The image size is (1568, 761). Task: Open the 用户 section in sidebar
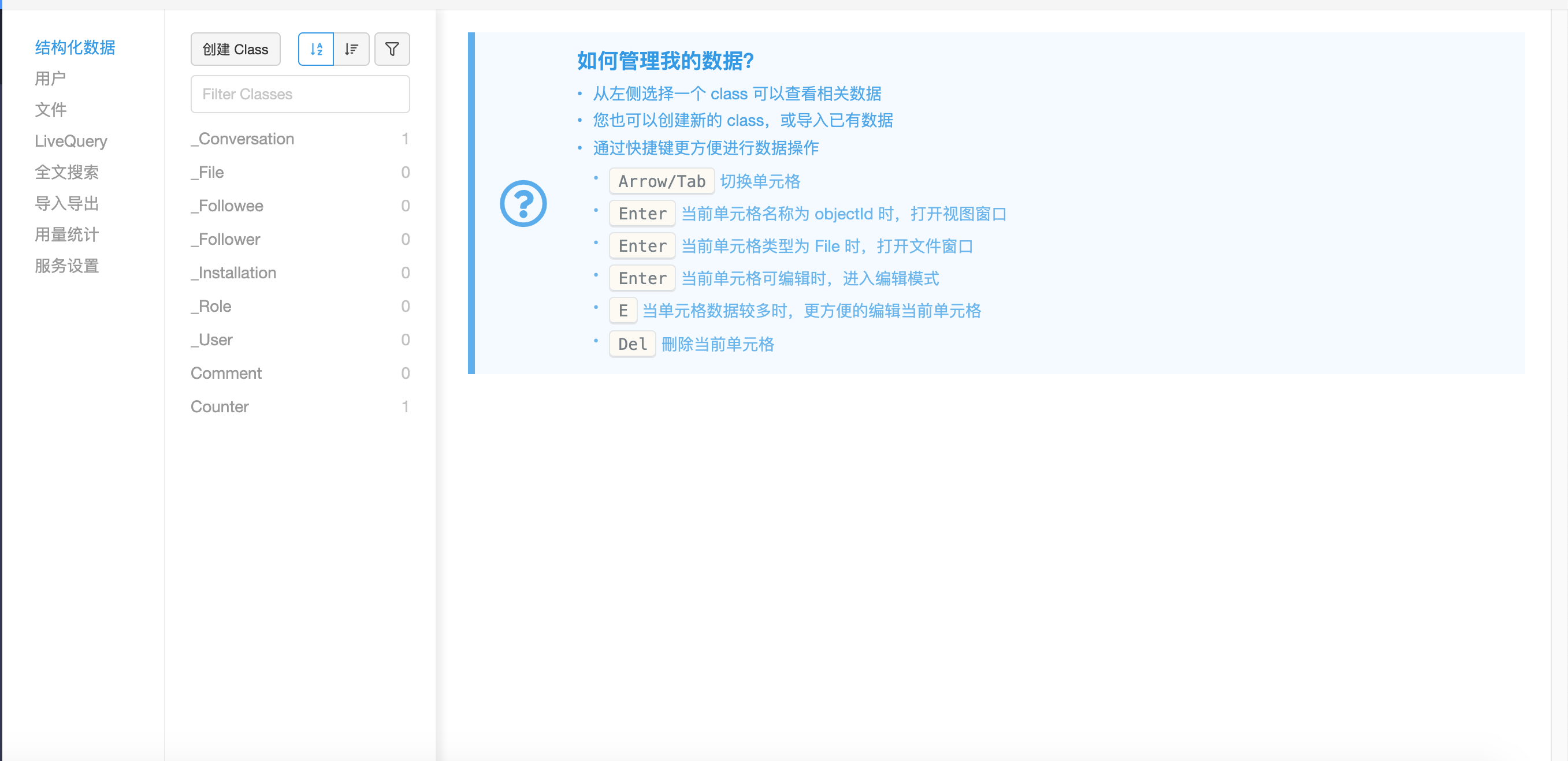click(49, 79)
